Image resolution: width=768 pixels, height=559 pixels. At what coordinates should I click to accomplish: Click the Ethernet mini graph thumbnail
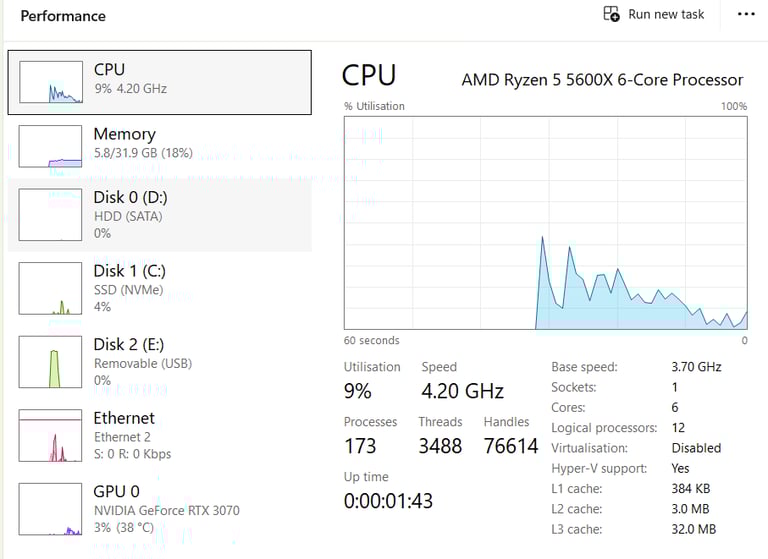click(x=50, y=436)
